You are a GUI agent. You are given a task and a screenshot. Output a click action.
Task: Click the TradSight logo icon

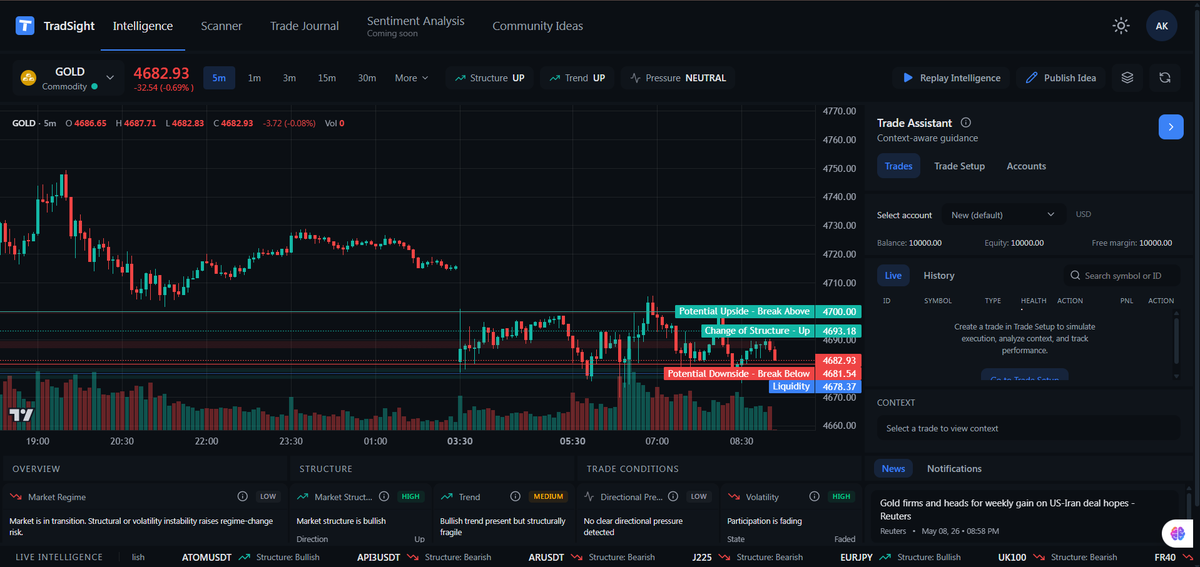click(25, 26)
